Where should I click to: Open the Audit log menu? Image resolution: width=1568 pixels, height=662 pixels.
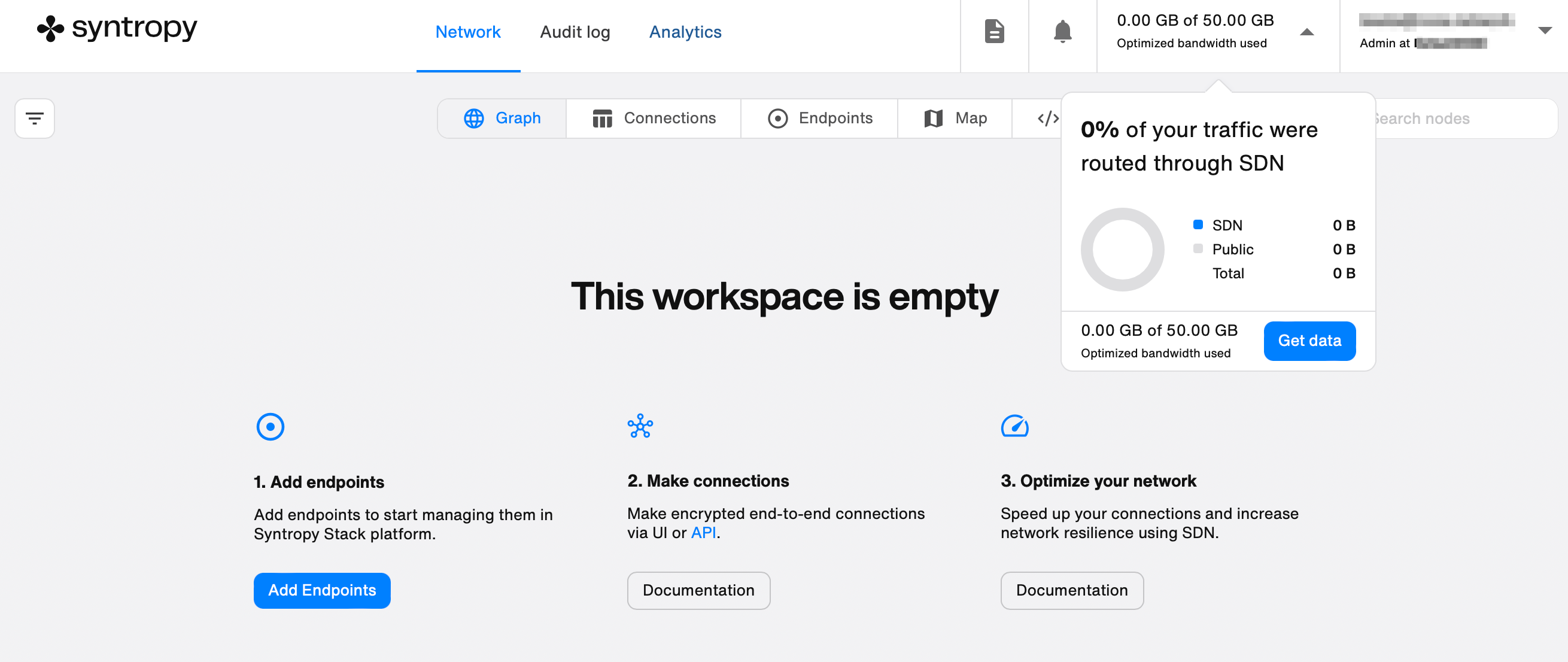[575, 32]
